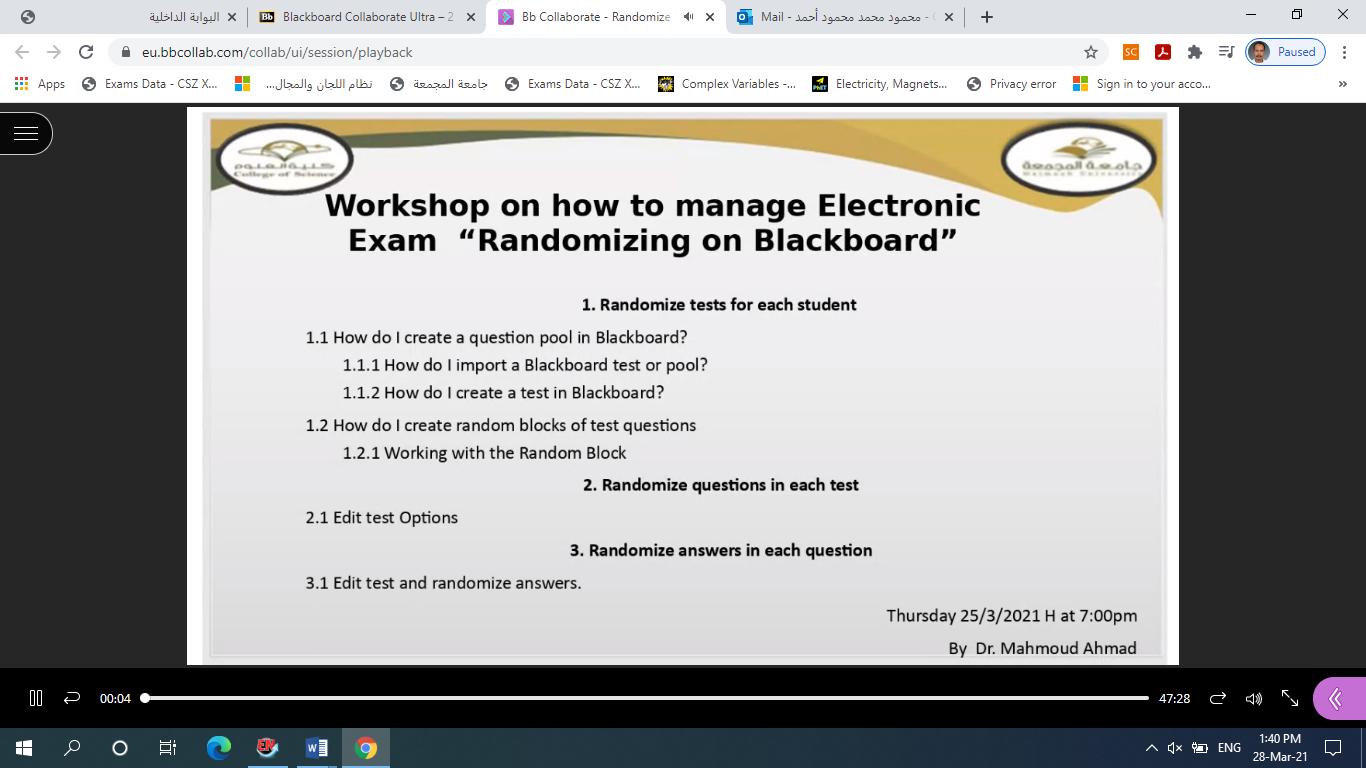Reload the current page
Image resolution: width=1366 pixels, height=768 pixels.
coord(86,52)
